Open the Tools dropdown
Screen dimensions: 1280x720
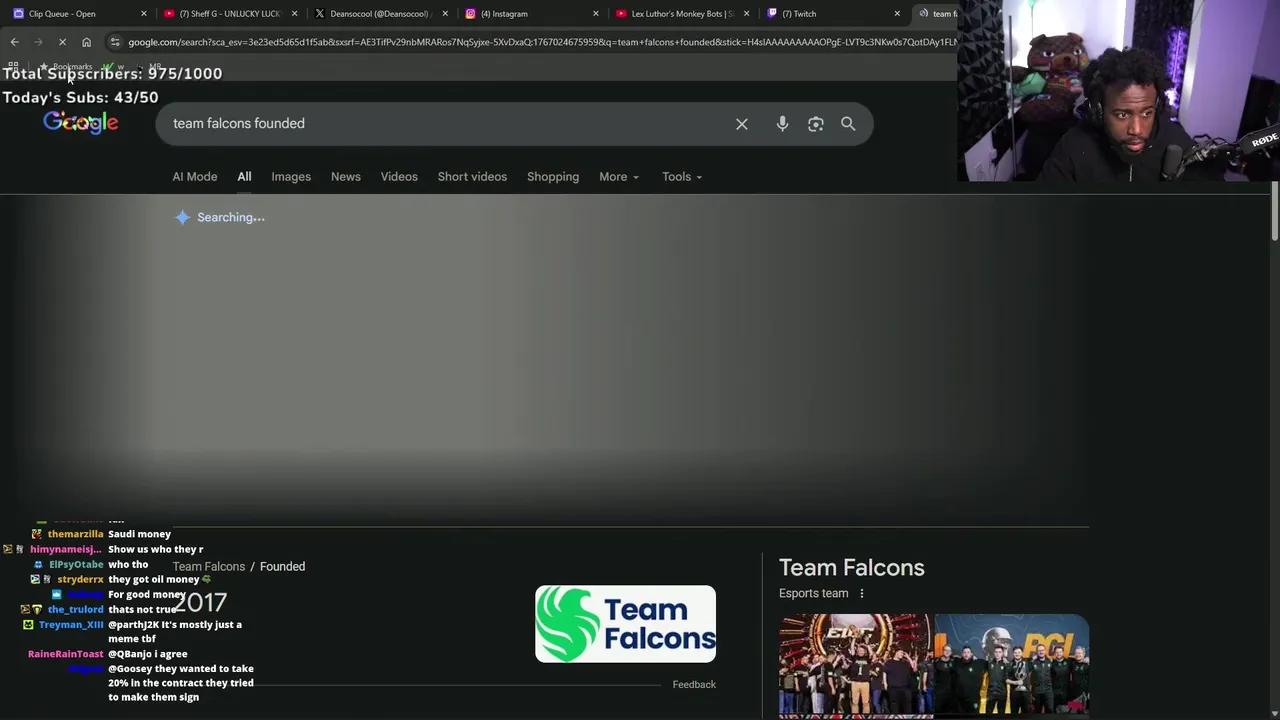[x=682, y=177]
